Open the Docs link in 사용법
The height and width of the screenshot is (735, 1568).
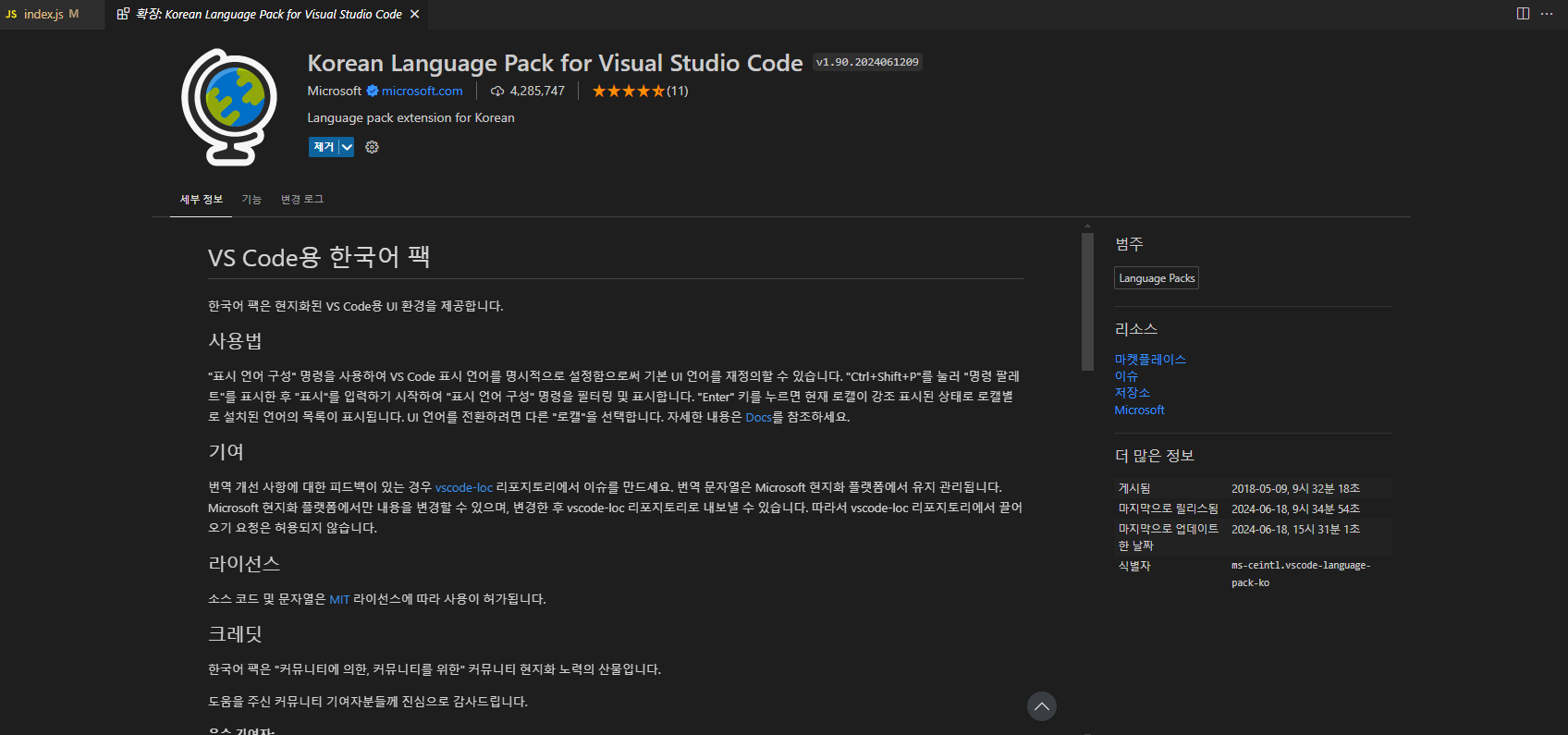[x=758, y=417]
